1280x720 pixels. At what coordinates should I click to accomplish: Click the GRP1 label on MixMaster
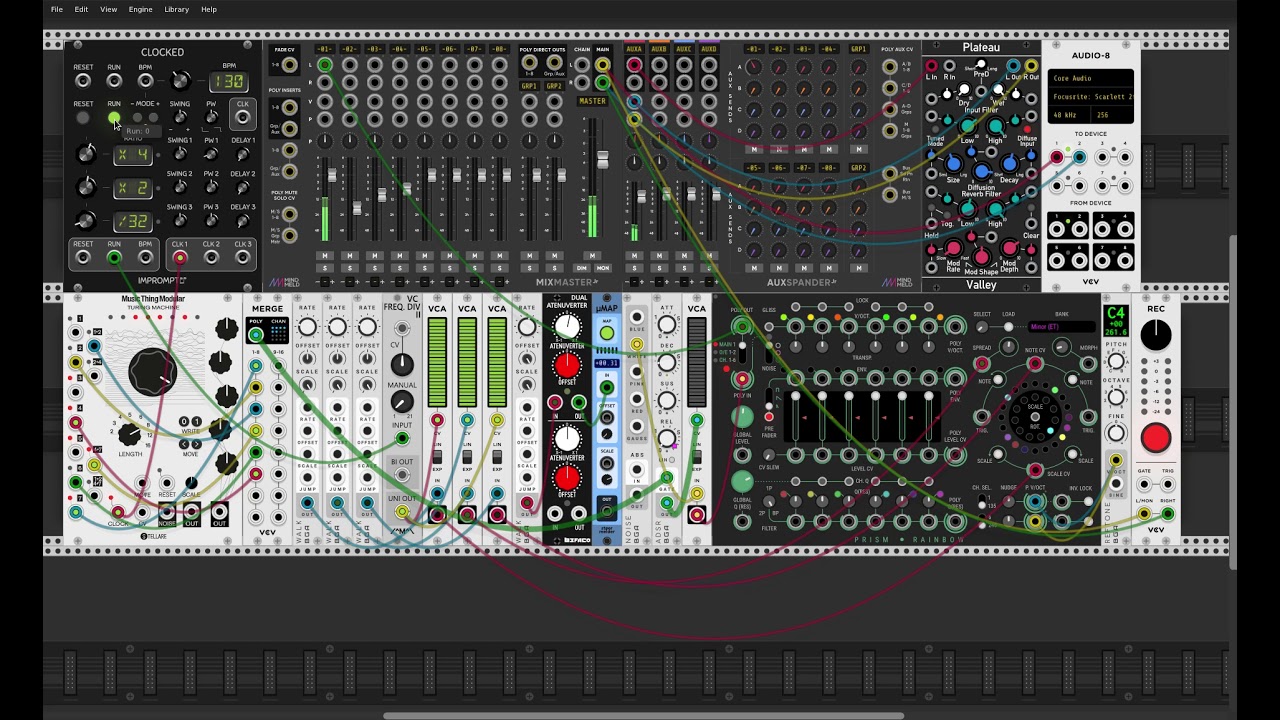[529, 86]
